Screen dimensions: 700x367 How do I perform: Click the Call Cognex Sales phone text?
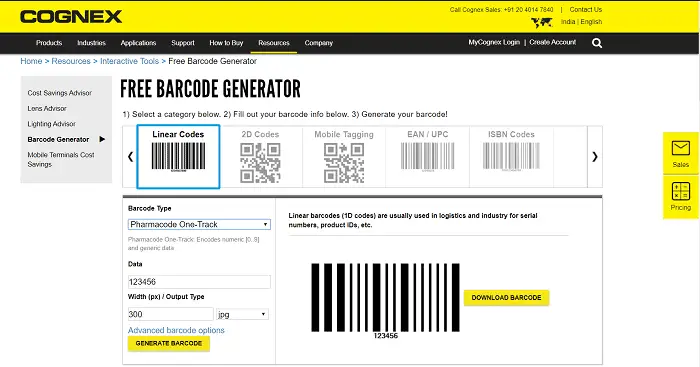coord(501,9)
